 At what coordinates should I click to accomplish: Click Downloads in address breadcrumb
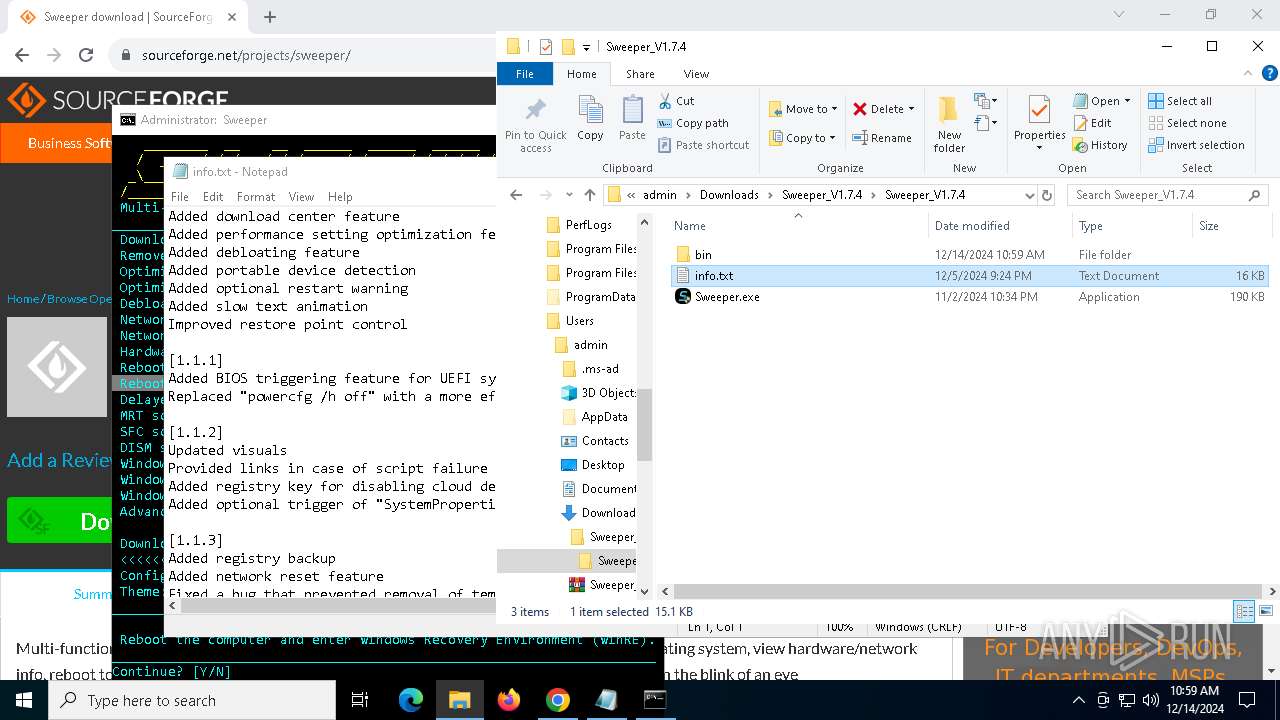(729, 195)
